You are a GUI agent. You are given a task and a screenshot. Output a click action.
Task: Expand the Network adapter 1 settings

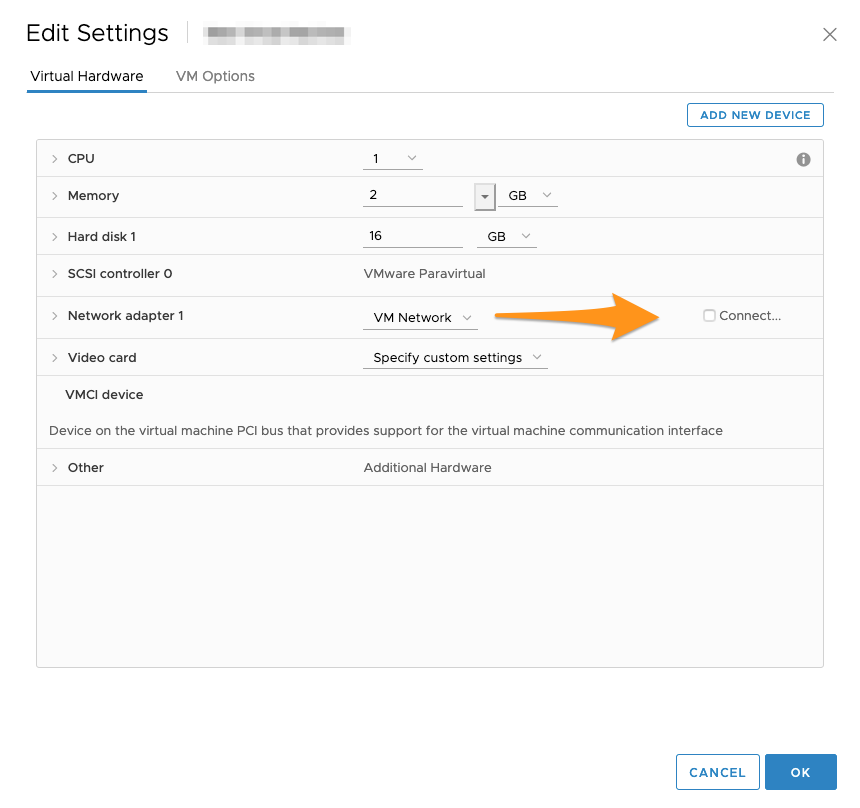tap(53, 315)
